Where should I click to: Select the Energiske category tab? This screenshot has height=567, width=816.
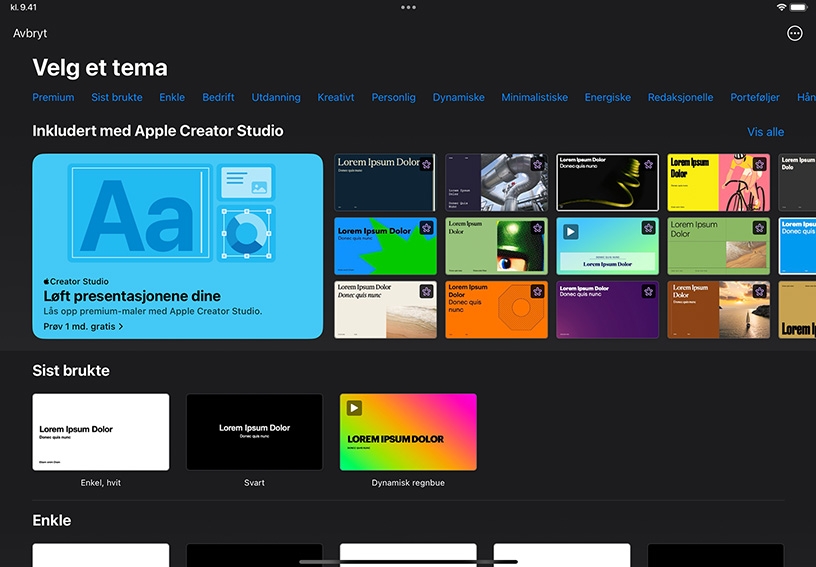coord(607,97)
